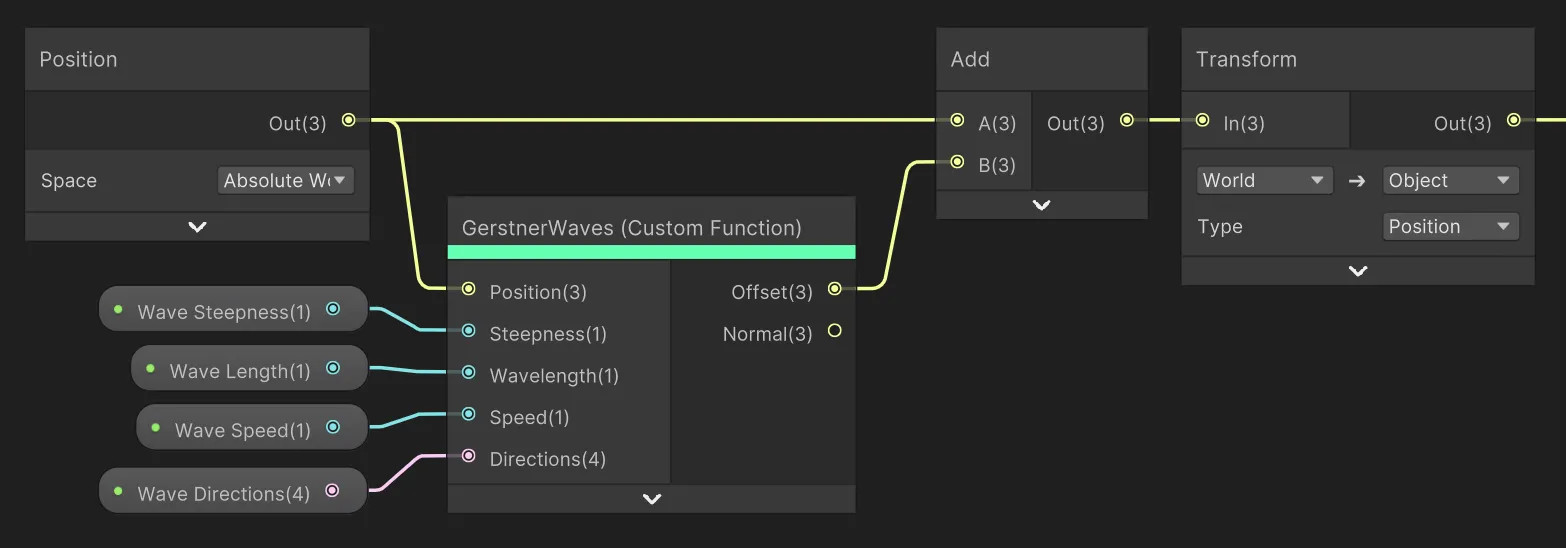Click the Space label in Position node
Viewport: 1566px width, 548px height.
coord(69,181)
